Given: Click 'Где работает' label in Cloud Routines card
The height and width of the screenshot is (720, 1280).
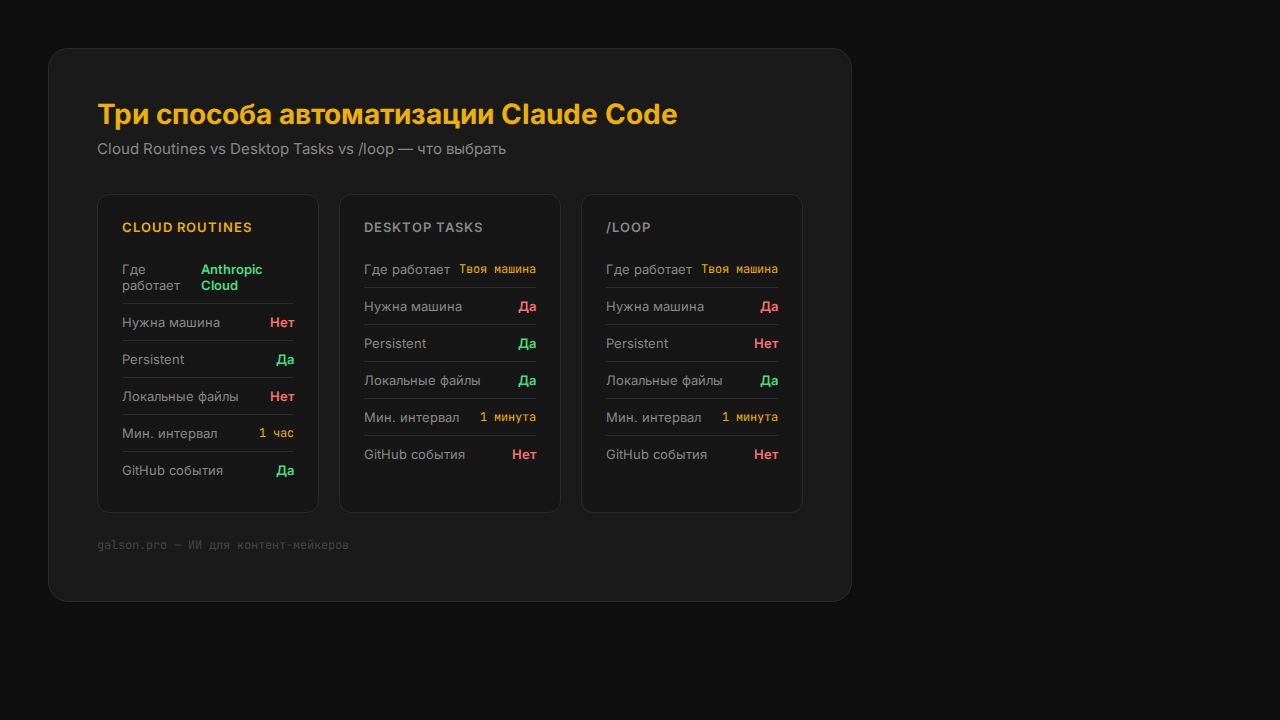Looking at the screenshot, I should coord(151,278).
